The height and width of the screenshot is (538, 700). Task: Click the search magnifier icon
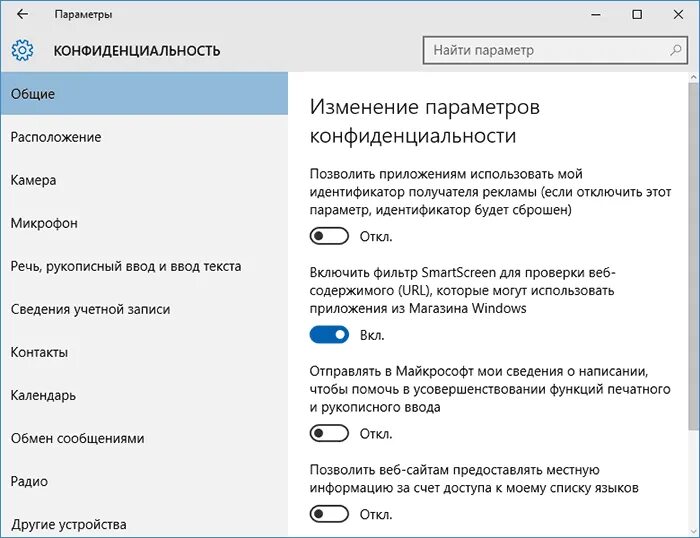[676, 50]
